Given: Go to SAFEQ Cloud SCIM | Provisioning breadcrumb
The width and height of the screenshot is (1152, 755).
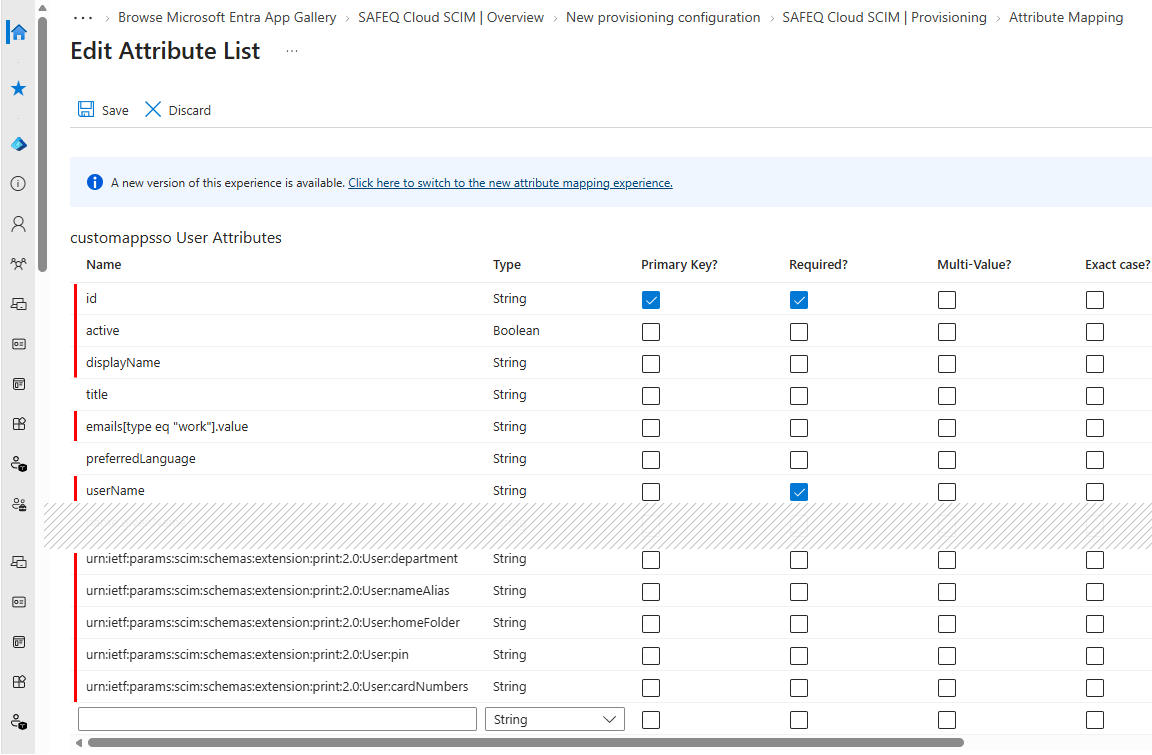Looking at the screenshot, I should click(885, 18).
